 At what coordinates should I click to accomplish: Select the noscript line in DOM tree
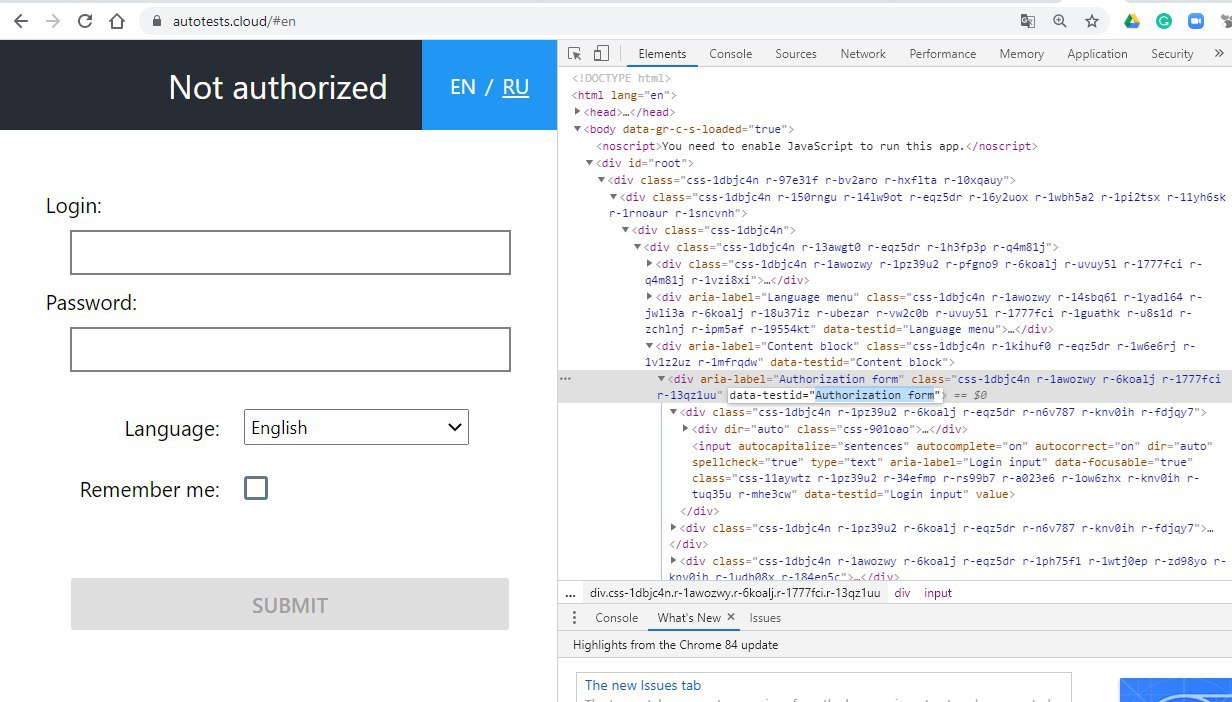(x=815, y=146)
